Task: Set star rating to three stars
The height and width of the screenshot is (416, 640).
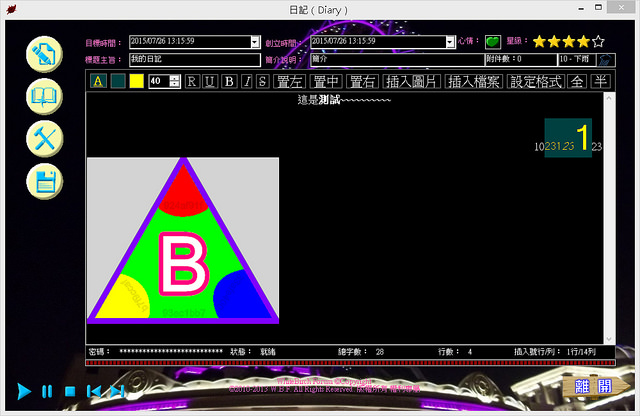Action: coord(569,41)
